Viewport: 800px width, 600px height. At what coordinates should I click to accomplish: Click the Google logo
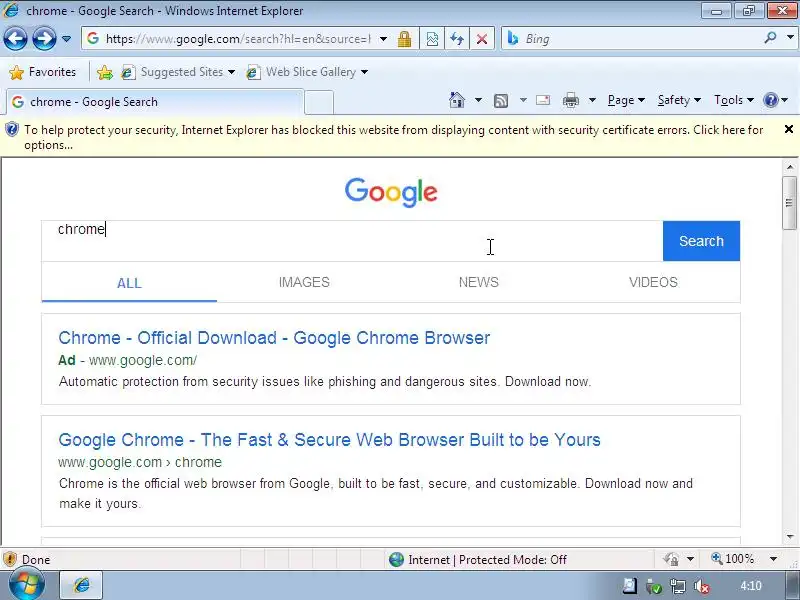391,192
